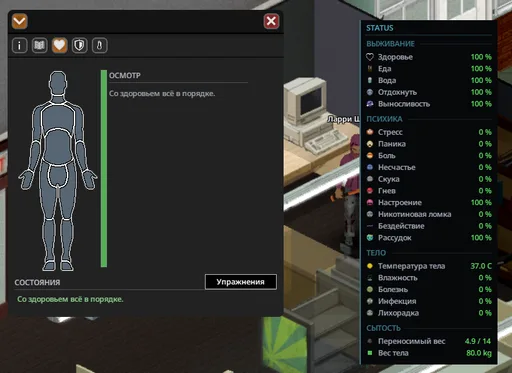Click the mood icon beside Настроение
The image size is (512, 373).
[370, 202]
